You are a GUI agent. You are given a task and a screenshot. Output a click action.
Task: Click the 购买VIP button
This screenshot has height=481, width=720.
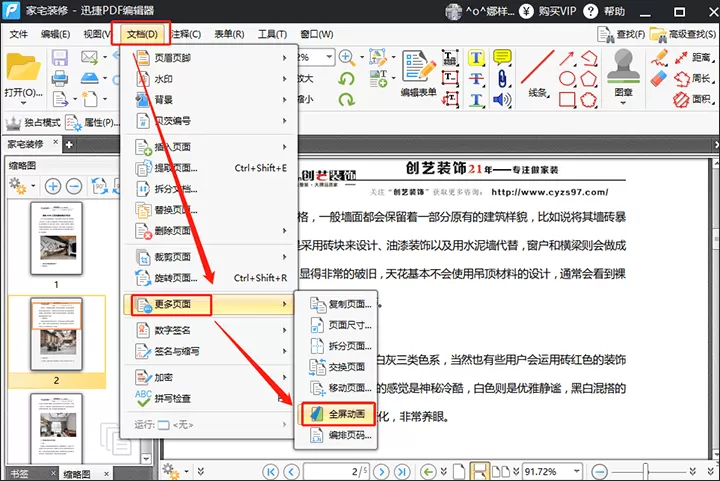tap(548, 11)
